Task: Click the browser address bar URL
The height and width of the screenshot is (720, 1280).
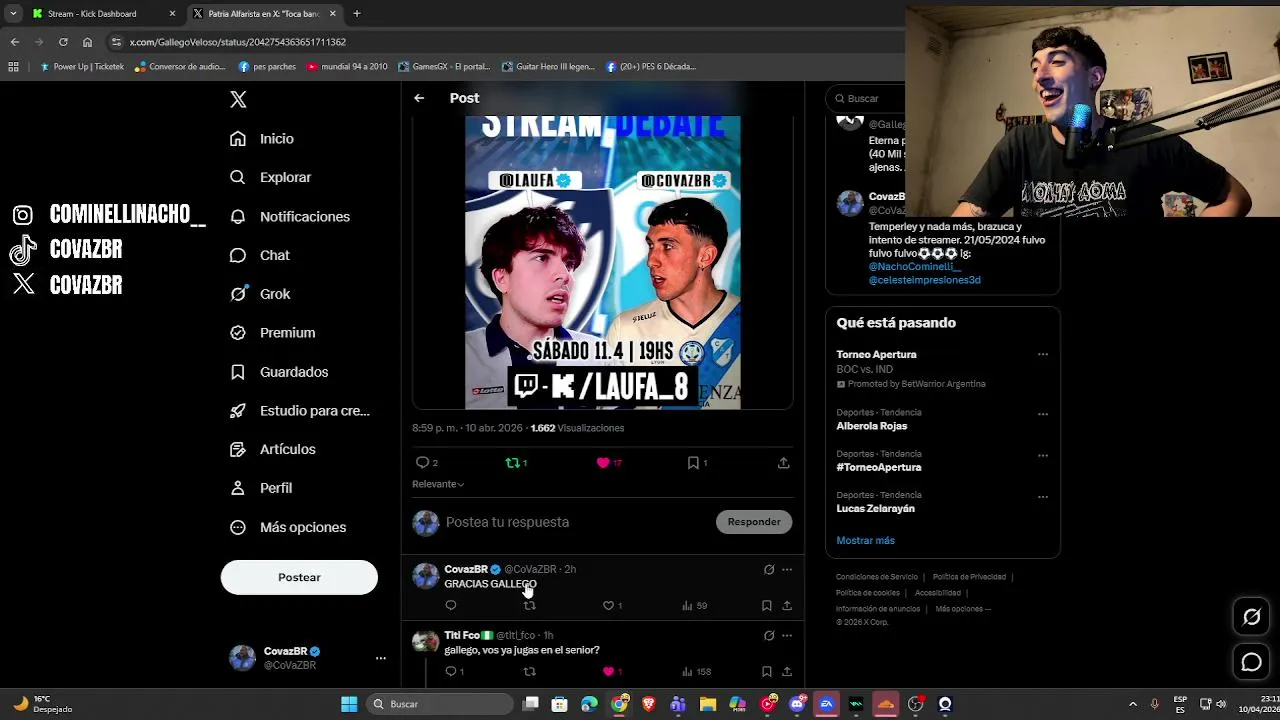Action: tap(238, 42)
